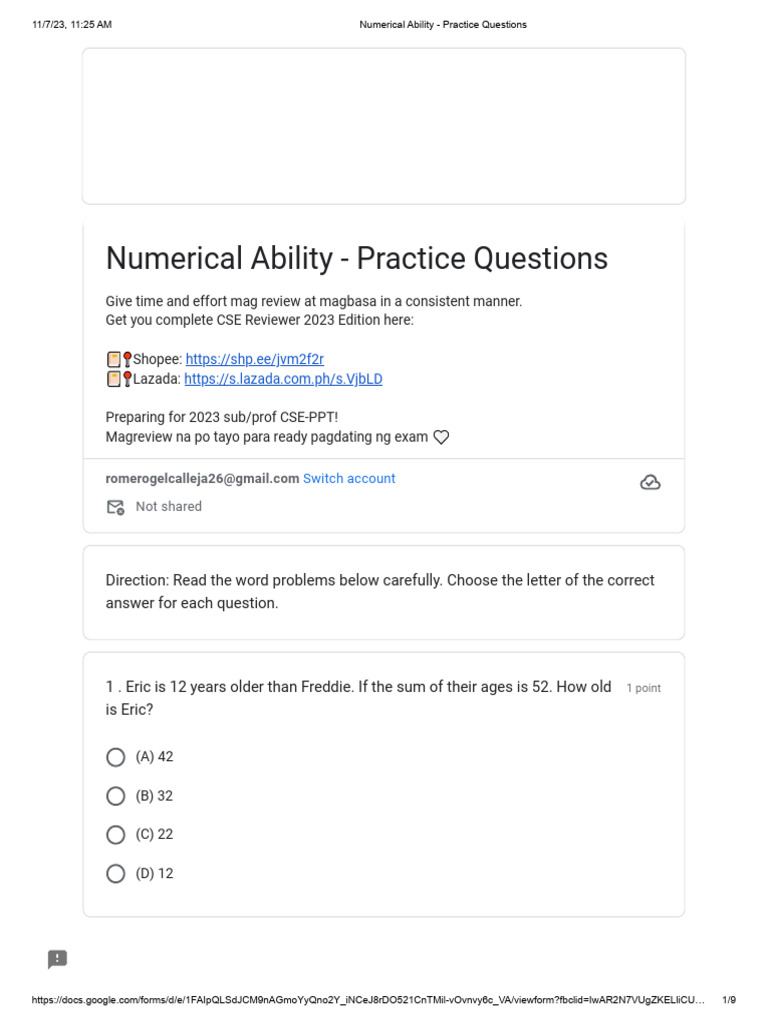The height and width of the screenshot is (1024, 768).
Task: Choose radio option (C) 22
Action: (x=116, y=834)
